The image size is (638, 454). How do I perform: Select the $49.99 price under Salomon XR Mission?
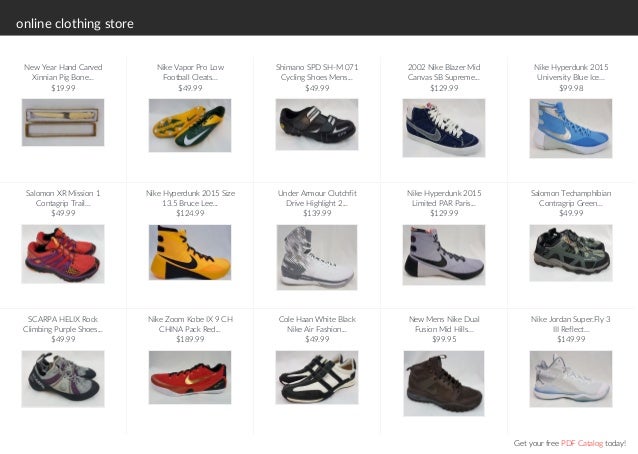click(63, 213)
